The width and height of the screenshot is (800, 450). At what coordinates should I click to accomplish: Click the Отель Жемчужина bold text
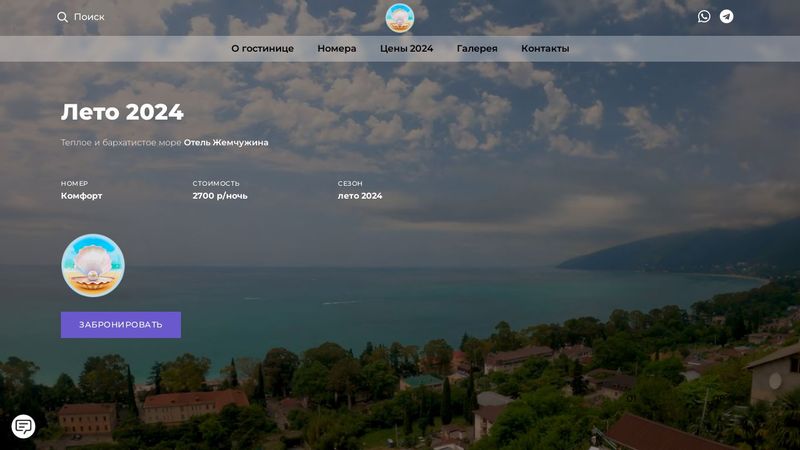point(226,143)
